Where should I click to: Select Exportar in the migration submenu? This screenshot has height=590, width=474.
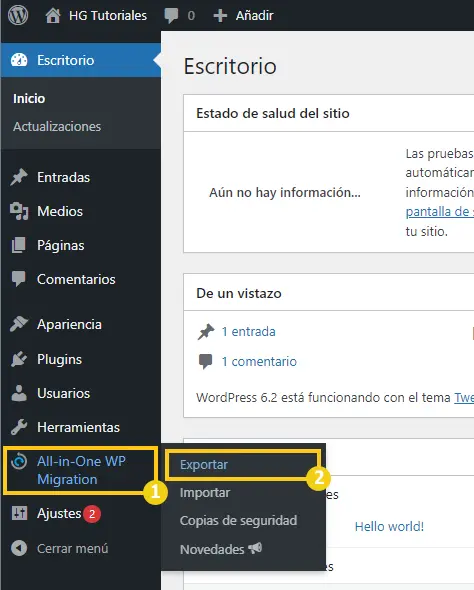tap(204, 465)
